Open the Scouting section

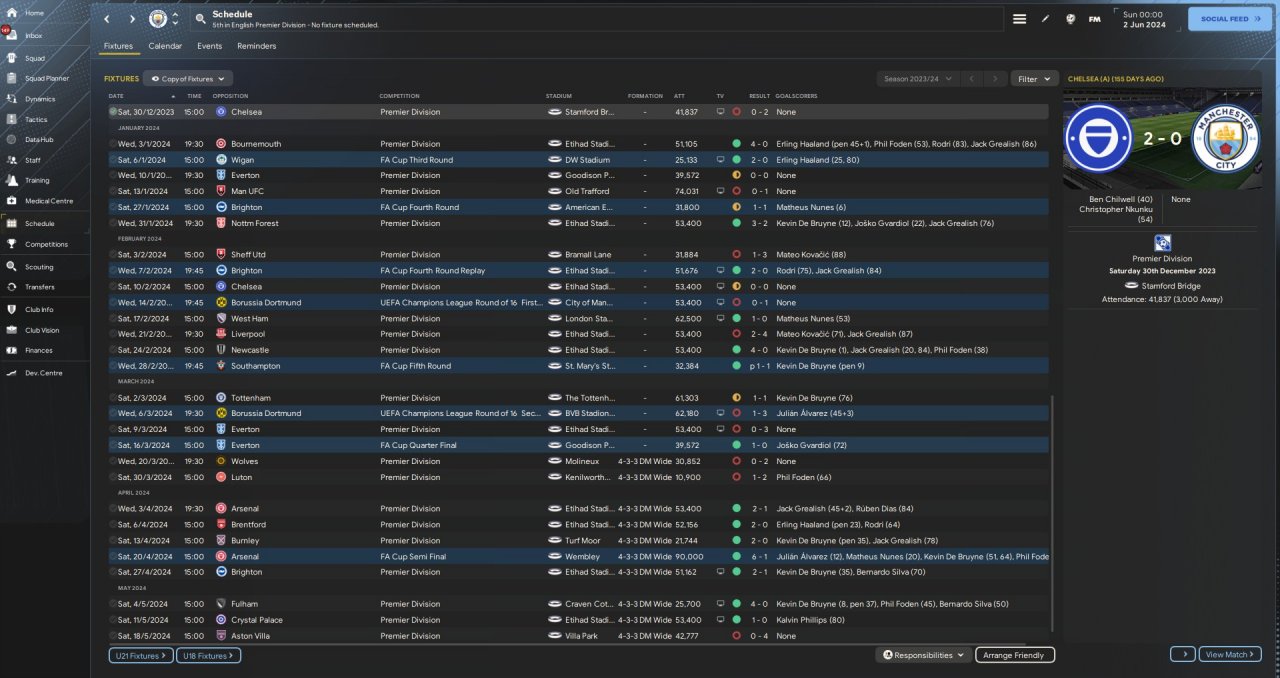click(x=39, y=267)
